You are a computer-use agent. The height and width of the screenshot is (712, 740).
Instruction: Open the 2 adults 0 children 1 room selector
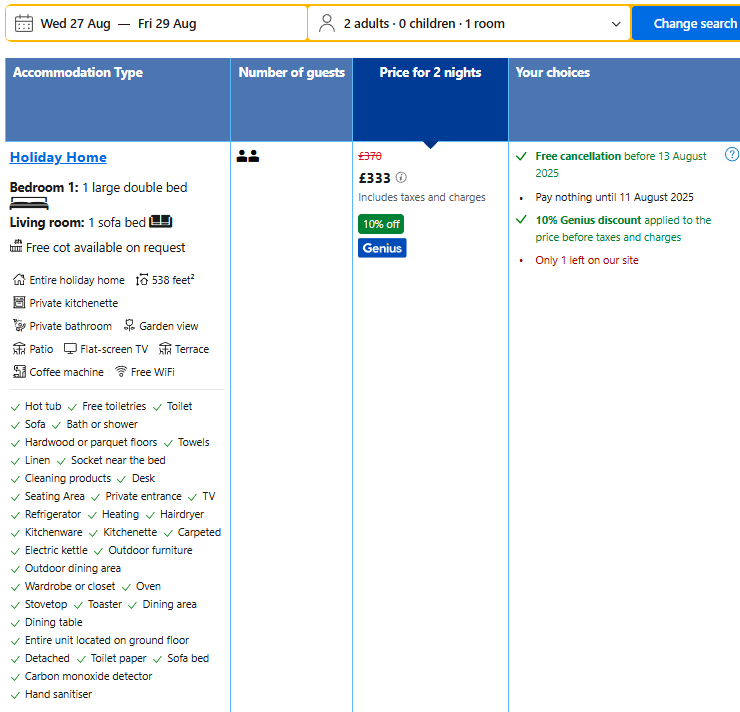[469, 24]
